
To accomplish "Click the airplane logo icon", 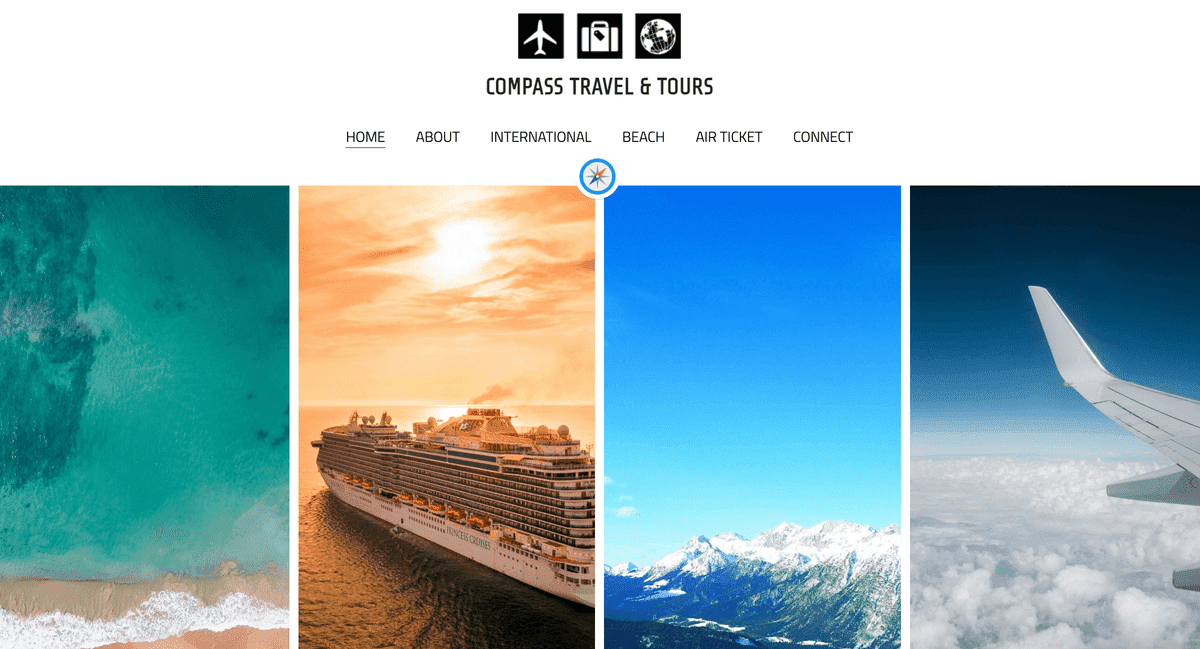I will [x=541, y=36].
